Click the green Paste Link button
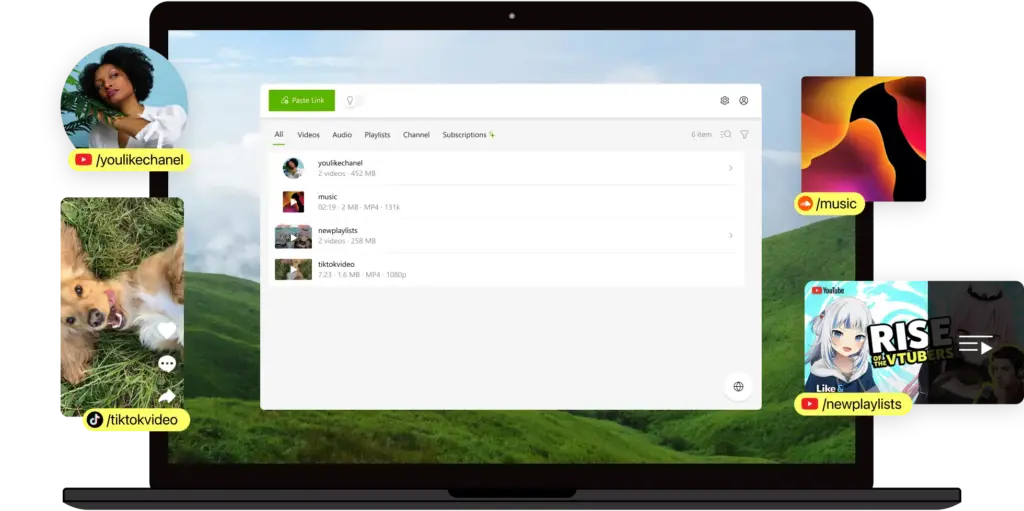This screenshot has height=511, width=1024. click(302, 100)
